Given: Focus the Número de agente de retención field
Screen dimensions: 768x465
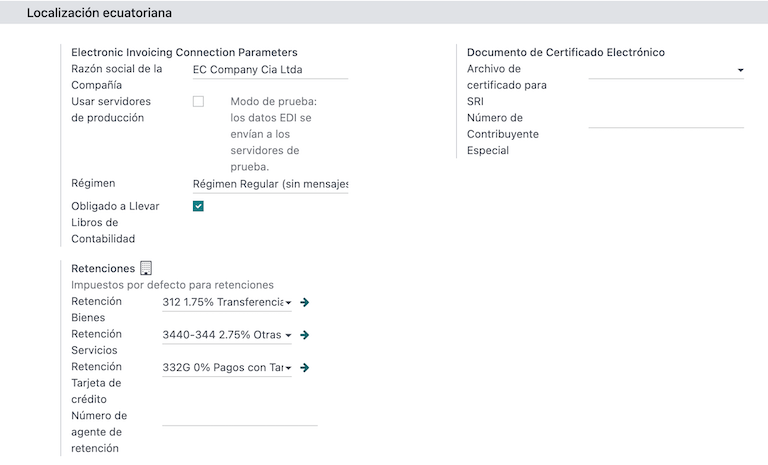Looking at the screenshot, I should pyautogui.click(x=240, y=416).
